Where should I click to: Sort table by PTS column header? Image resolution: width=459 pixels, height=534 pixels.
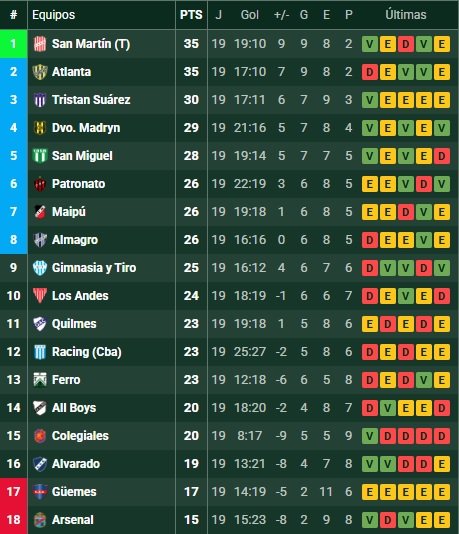coord(191,15)
